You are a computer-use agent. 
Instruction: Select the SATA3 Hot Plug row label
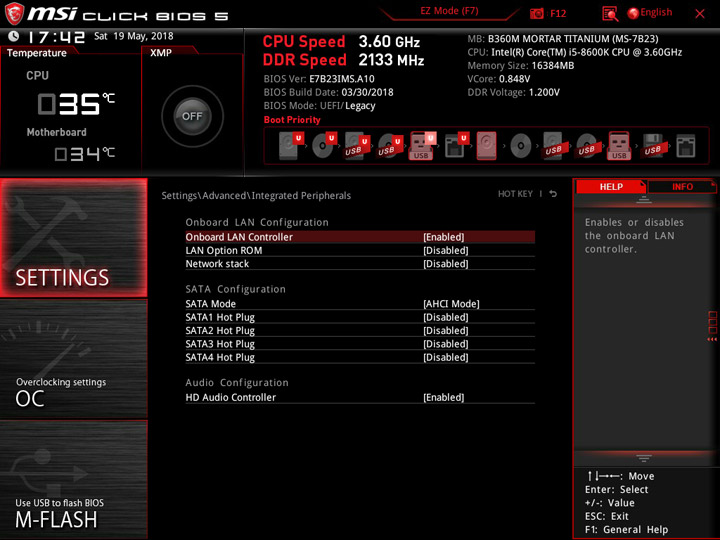click(220, 343)
